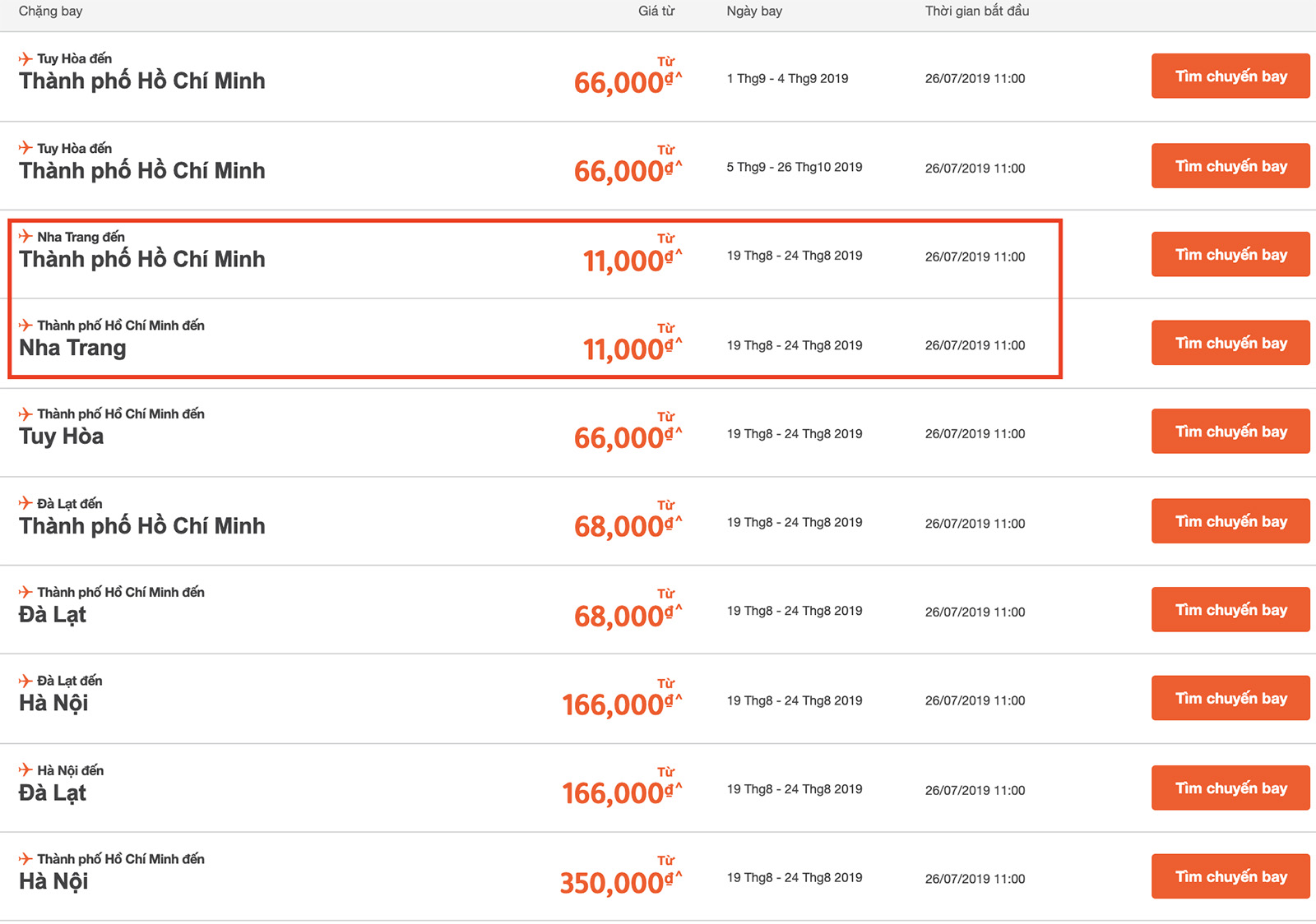Viewport: 1316px width, 924px height.
Task: Find flights for first Tuy Hòa 66,000đ row
Action: click(1230, 76)
